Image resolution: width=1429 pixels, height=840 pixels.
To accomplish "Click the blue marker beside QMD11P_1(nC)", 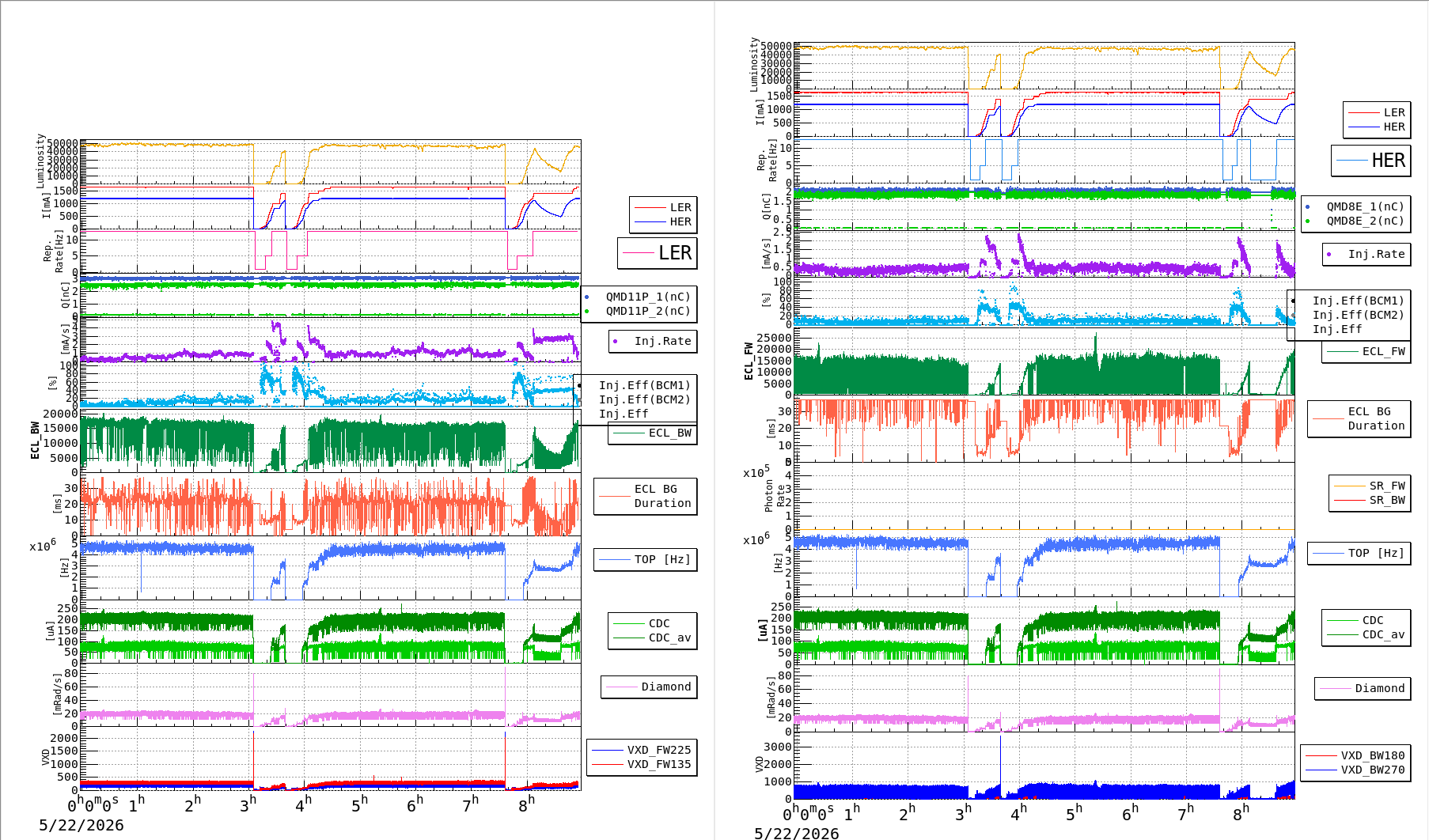I will [586, 297].
